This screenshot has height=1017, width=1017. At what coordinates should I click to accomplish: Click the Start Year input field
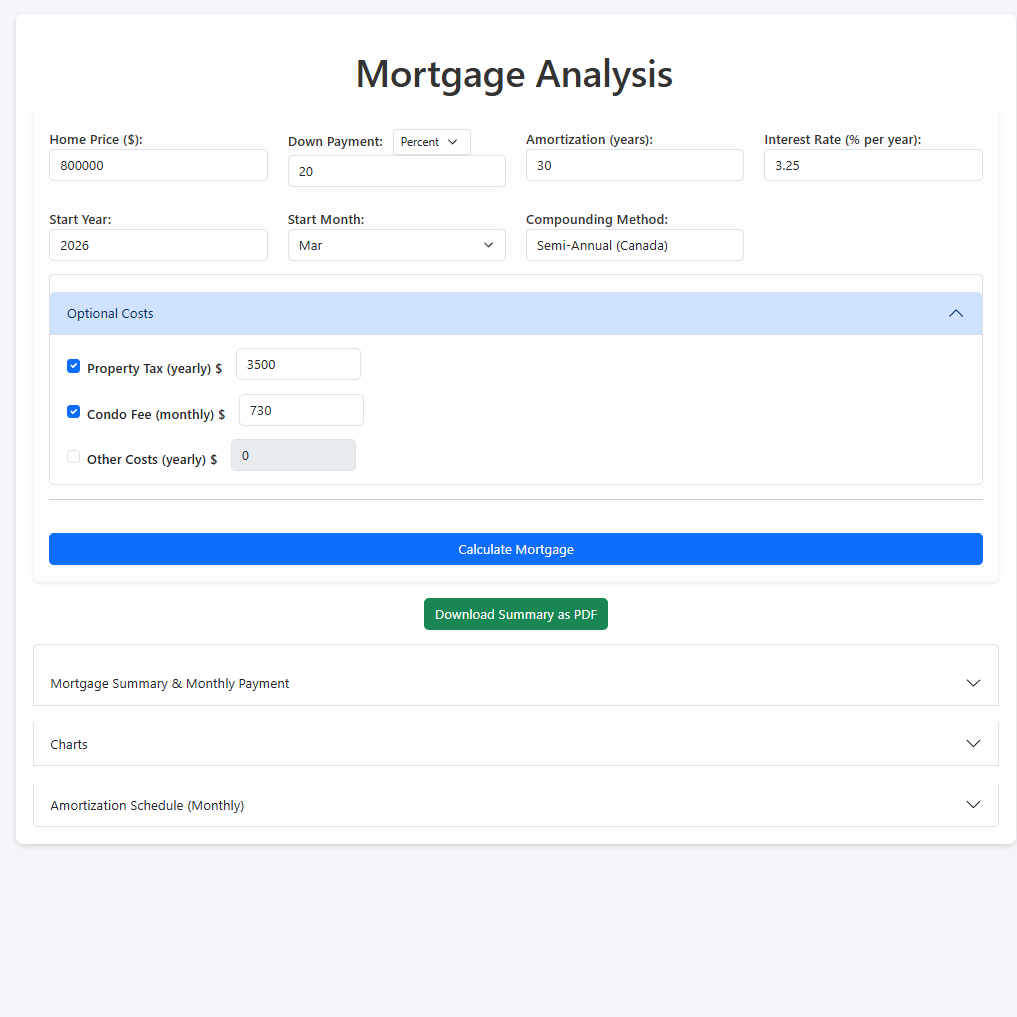click(x=158, y=244)
